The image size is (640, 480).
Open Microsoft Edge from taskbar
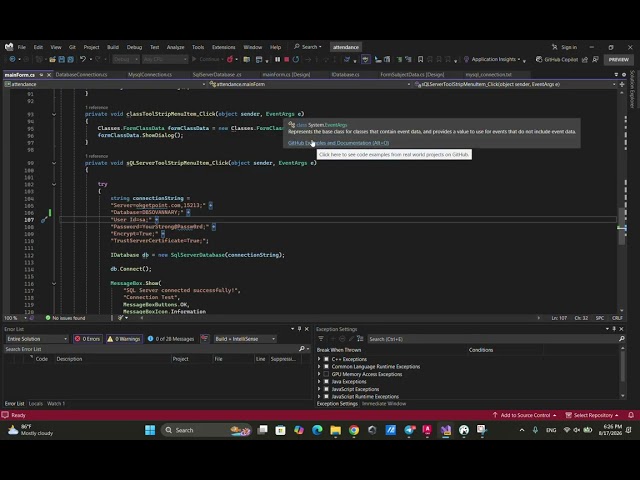point(317,430)
